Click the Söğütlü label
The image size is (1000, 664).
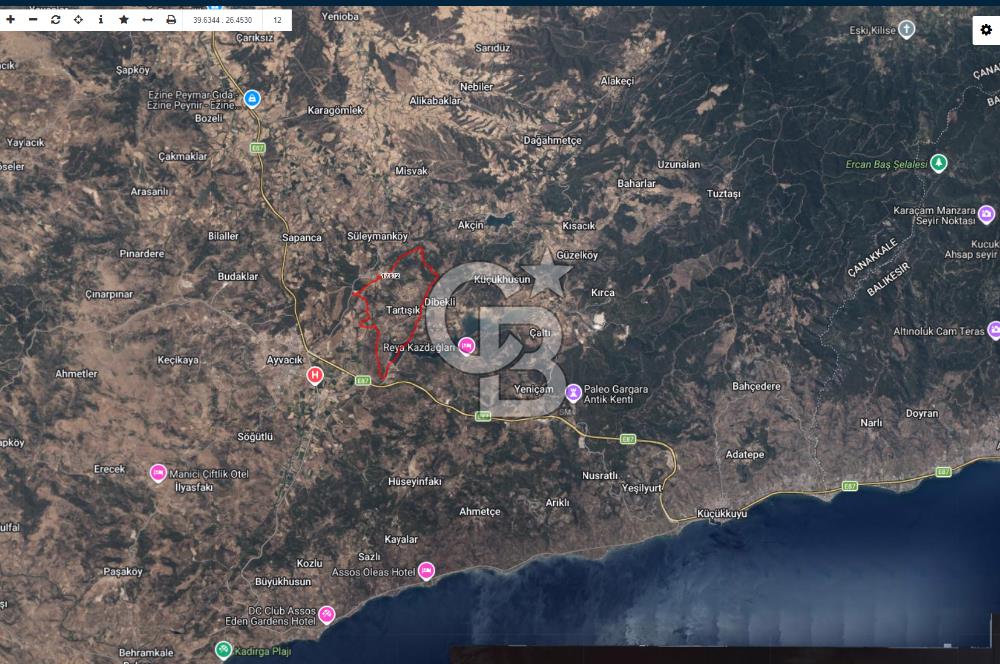[x=255, y=437]
